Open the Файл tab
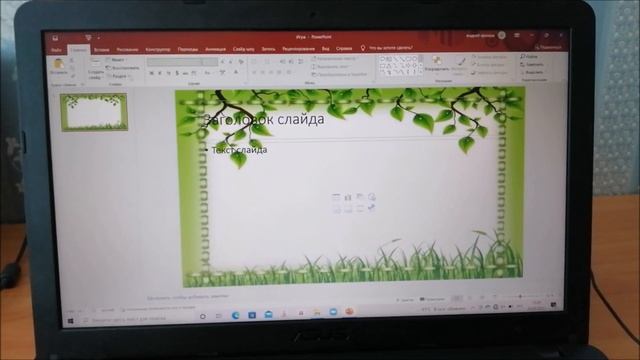 click(x=56, y=50)
